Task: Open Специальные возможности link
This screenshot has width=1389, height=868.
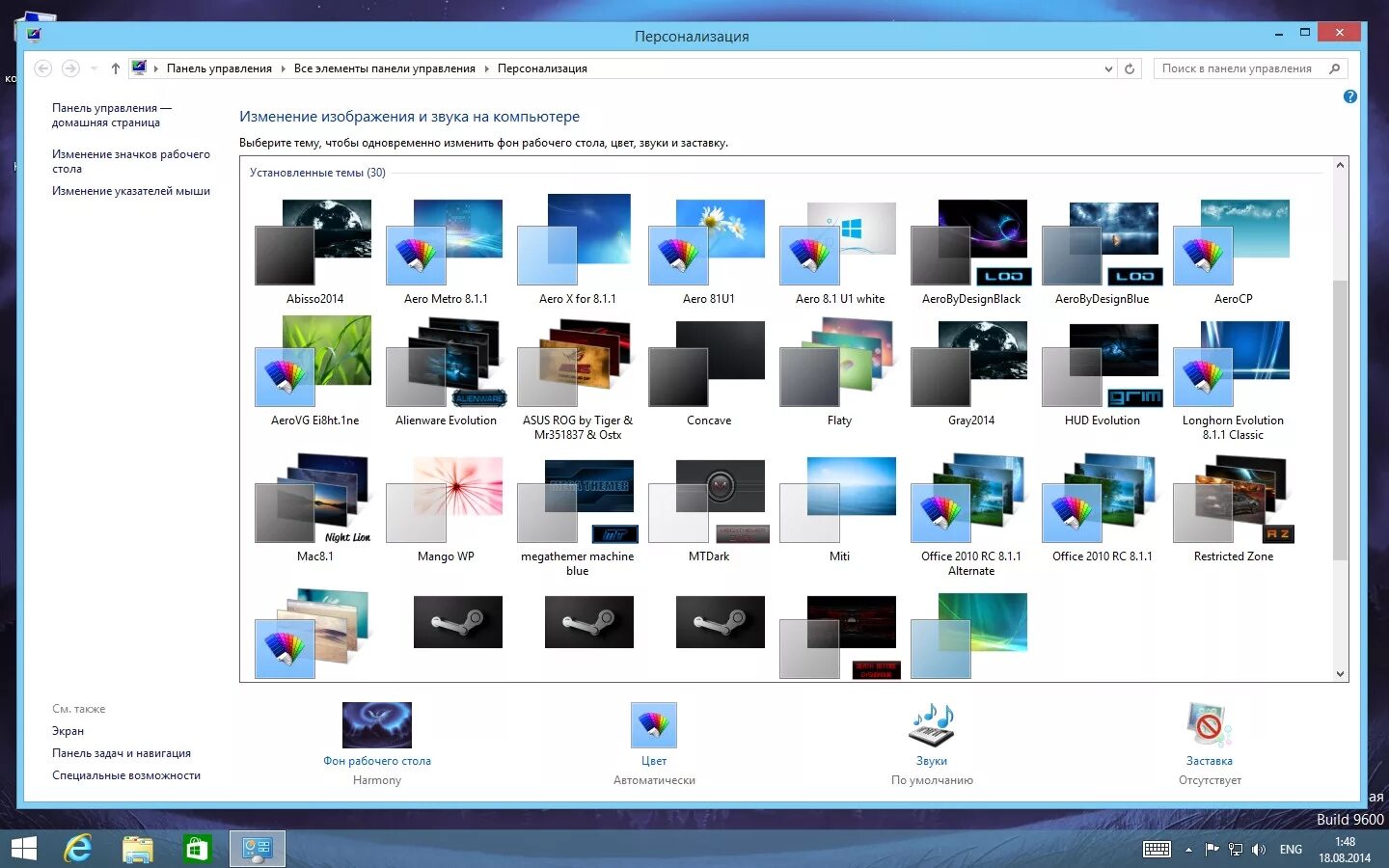Action: point(126,775)
